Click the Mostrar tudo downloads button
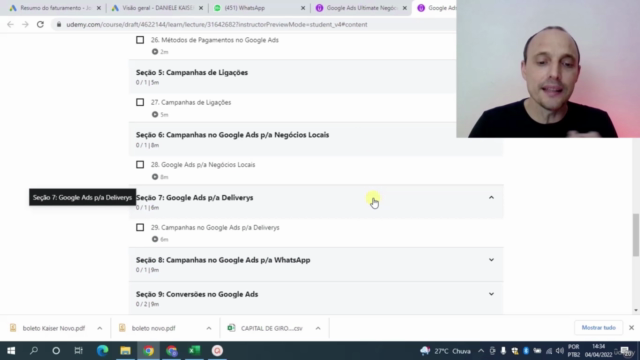Screen dimensions: 640x360 click(x=598, y=328)
